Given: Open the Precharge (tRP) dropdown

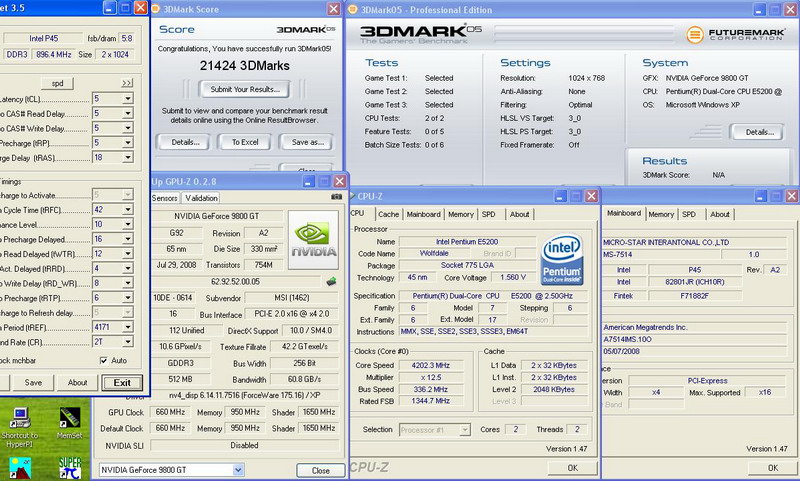Looking at the screenshot, I should 128,143.
